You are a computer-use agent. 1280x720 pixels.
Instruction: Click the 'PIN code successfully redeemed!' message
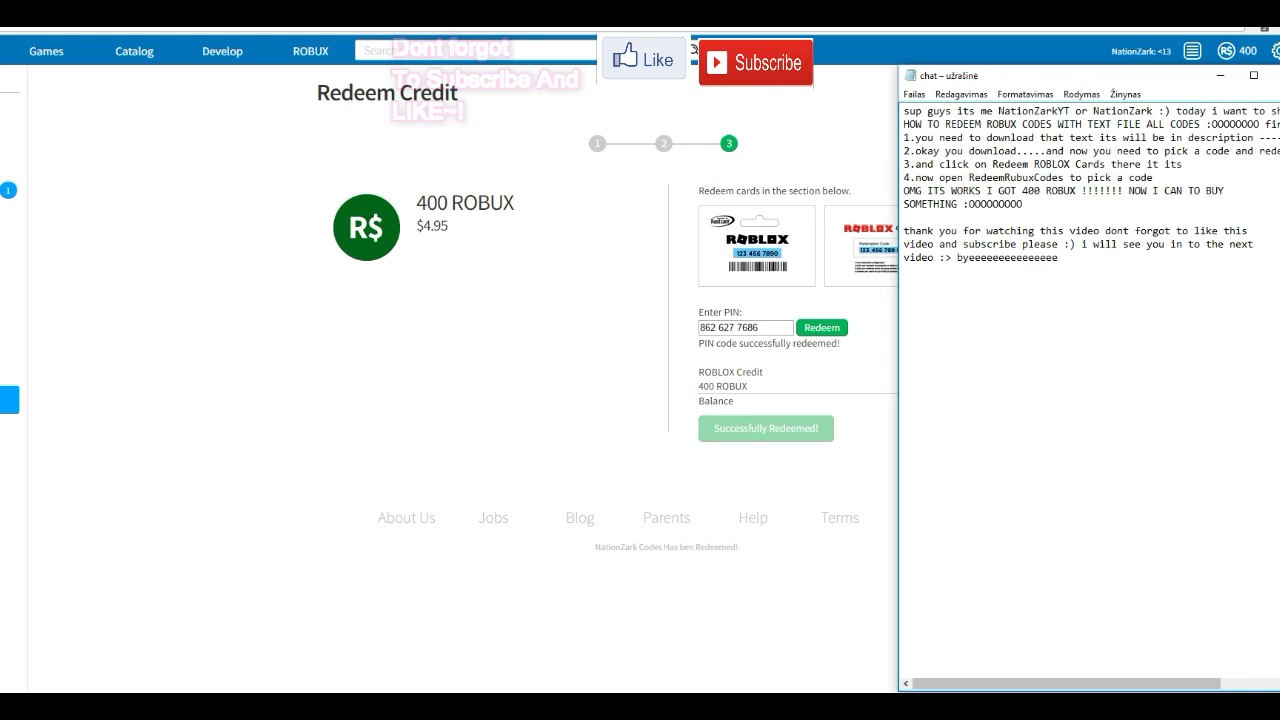click(x=769, y=344)
